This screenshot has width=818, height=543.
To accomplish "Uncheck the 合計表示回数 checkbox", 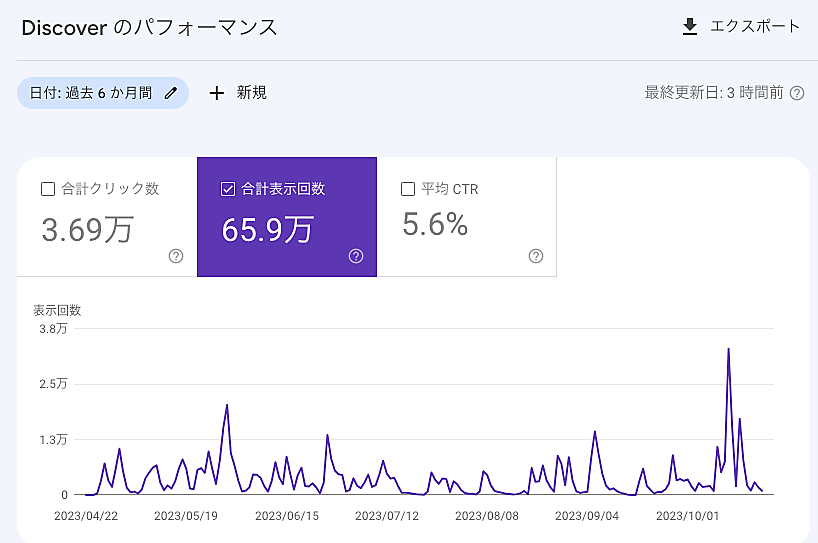I will [227, 189].
